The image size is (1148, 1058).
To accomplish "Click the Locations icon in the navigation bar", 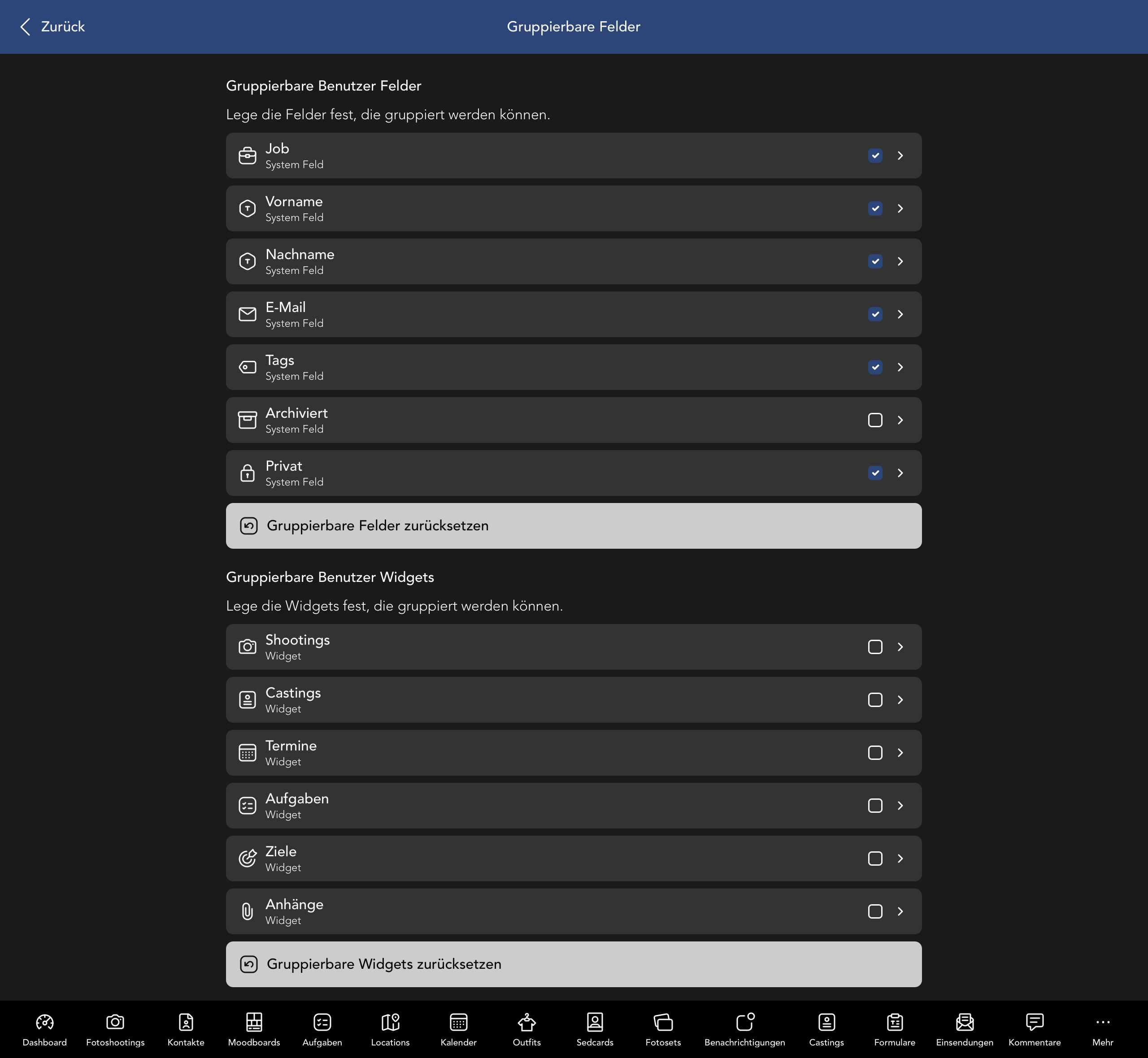I will [390, 1028].
